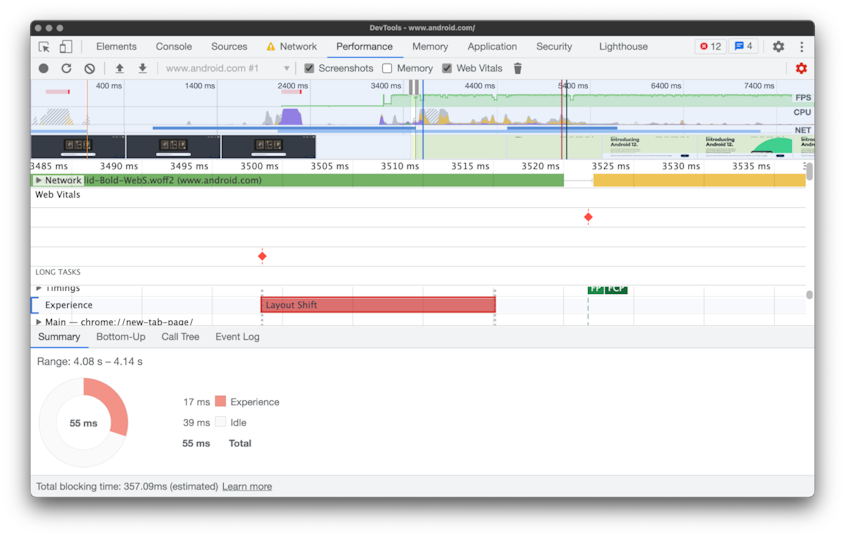Click the inspect element picker icon
This screenshot has width=845, height=537.
44,47
